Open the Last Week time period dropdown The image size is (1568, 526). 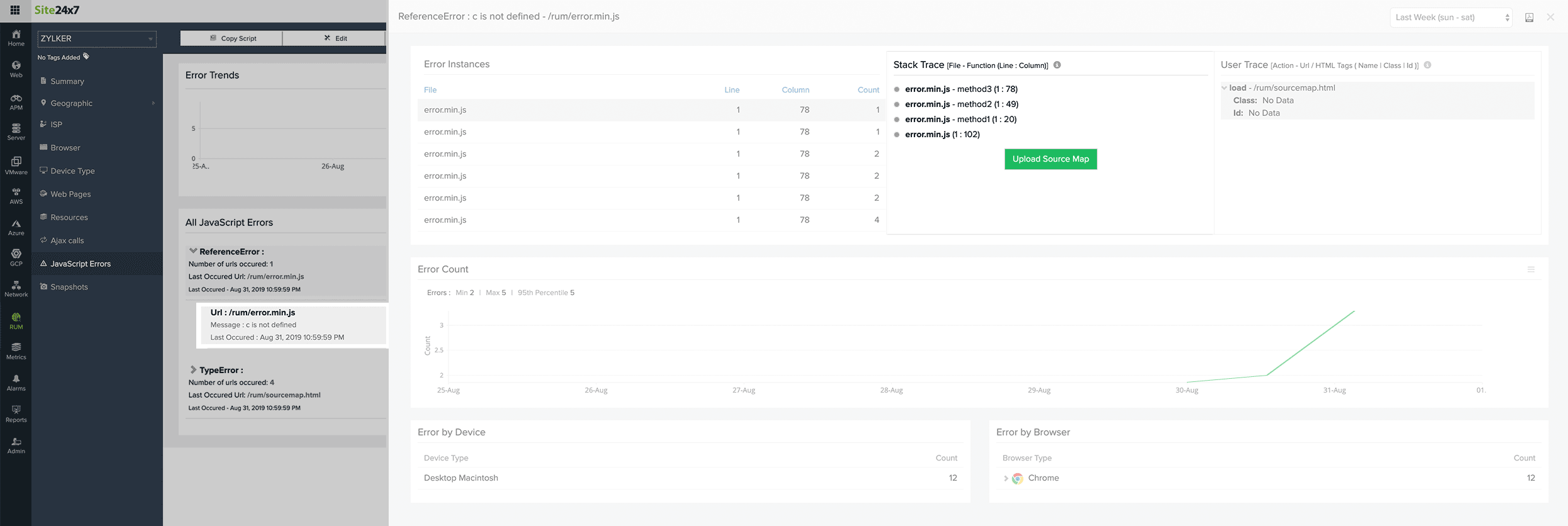tap(1452, 18)
